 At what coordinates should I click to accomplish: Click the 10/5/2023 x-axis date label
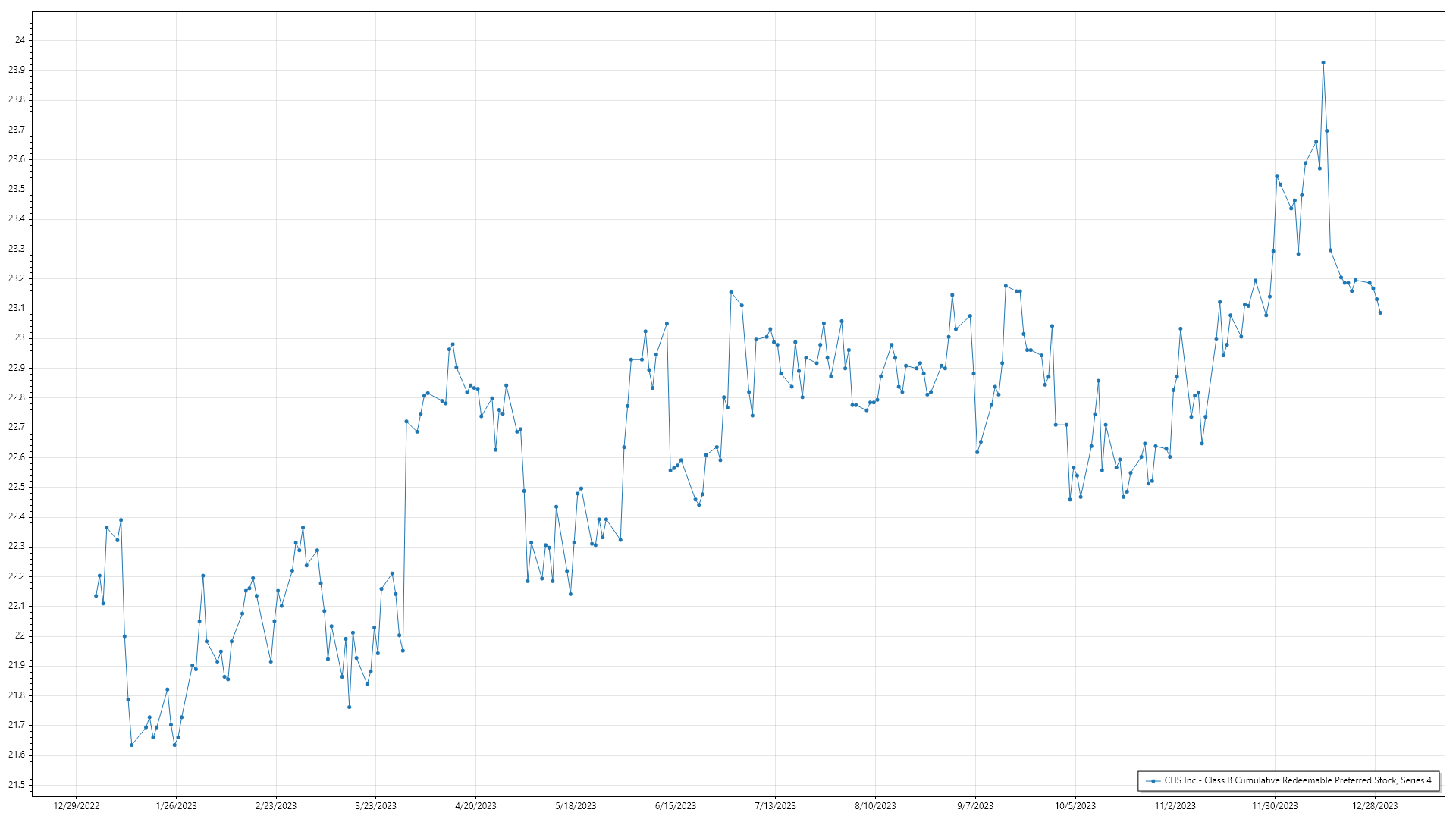point(1075,806)
